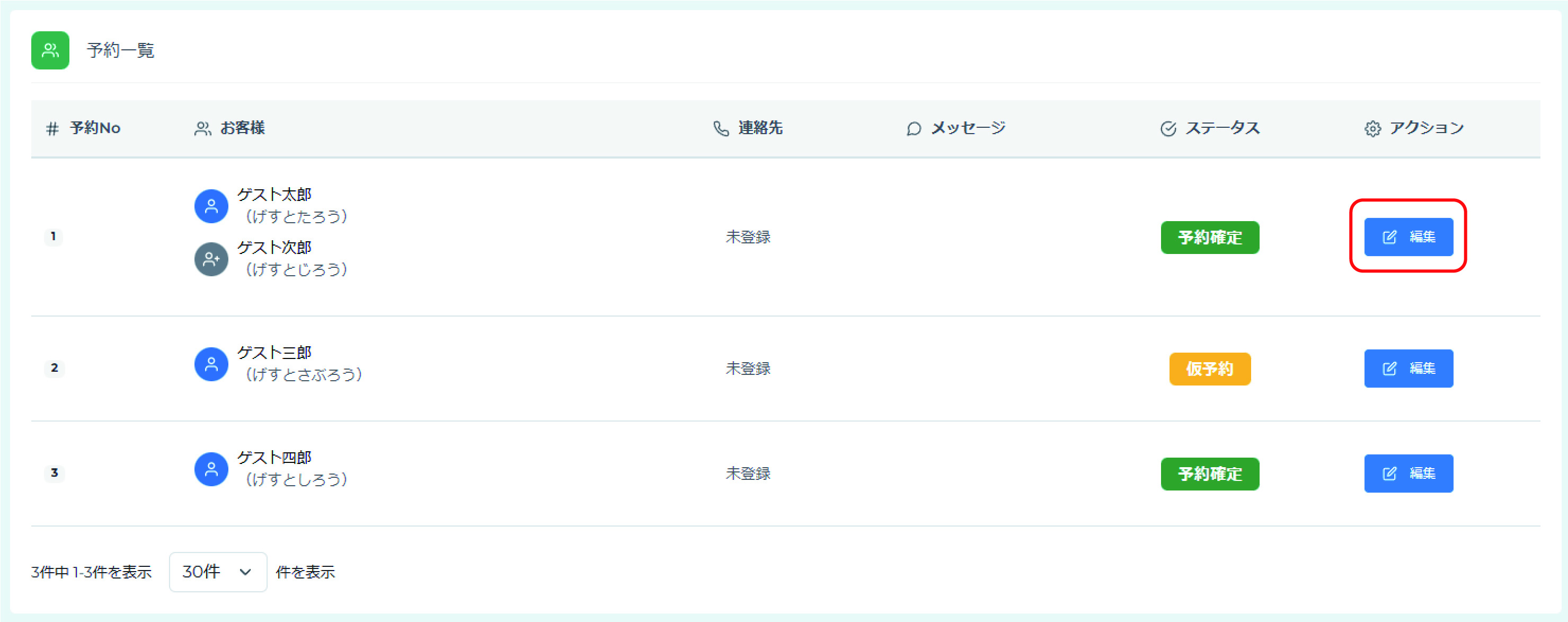This screenshot has height=622, width=1568.
Task: Click the ゲスト太郎 customer name
Action: 274,194
